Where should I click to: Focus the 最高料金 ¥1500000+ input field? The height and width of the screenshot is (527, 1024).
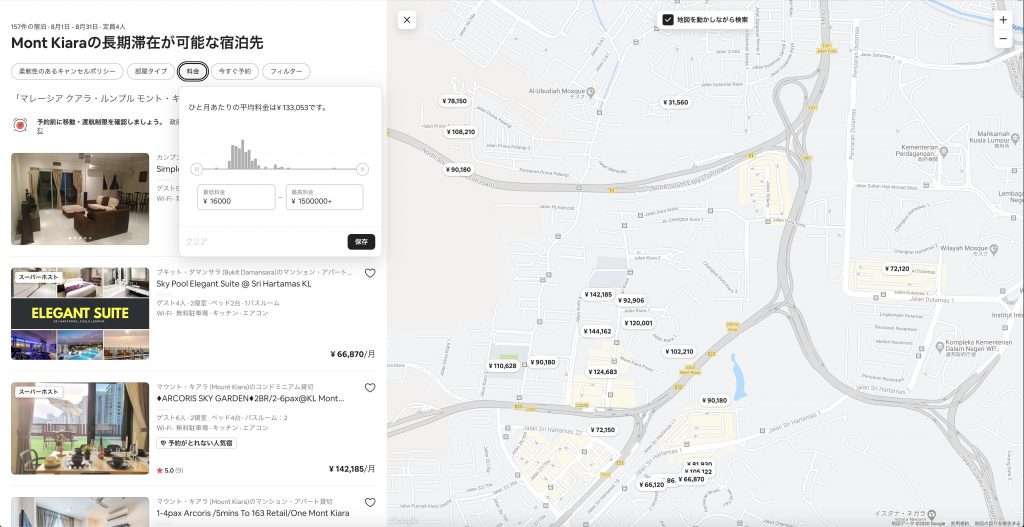click(x=325, y=197)
